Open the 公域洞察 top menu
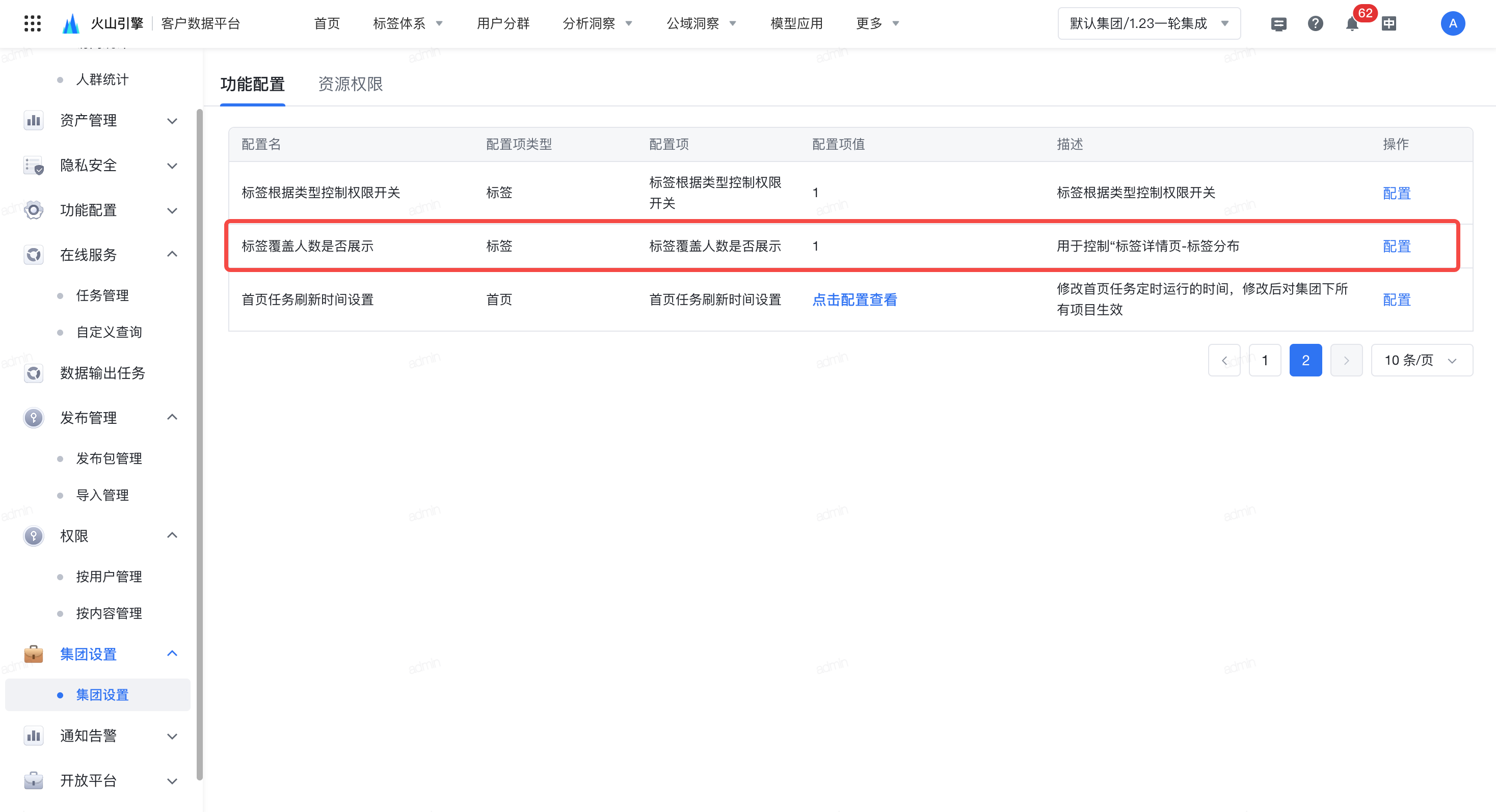Screen dimensions: 1496x812 (701, 23)
